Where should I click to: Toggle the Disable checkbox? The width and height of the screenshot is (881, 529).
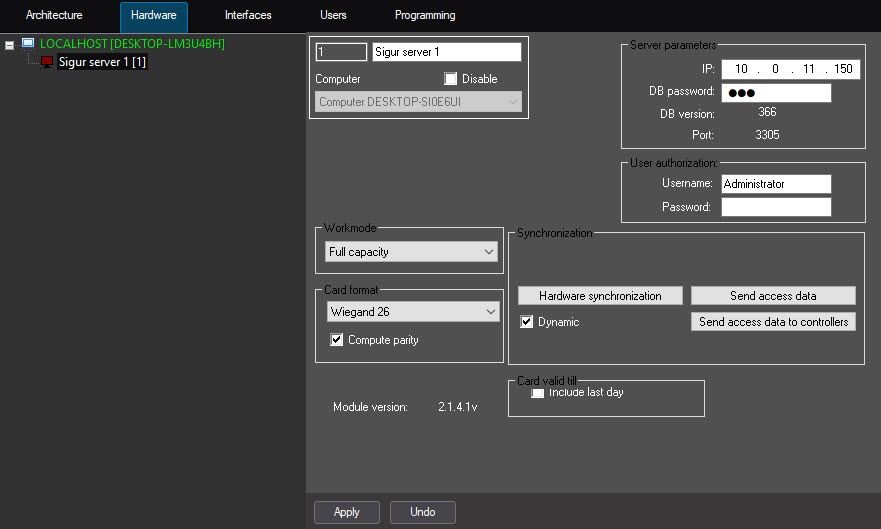point(451,79)
